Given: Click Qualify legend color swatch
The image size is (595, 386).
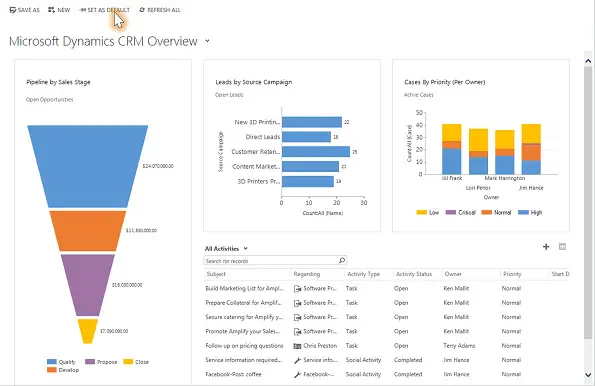Looking at the screenshot, I should coord(52,362).
